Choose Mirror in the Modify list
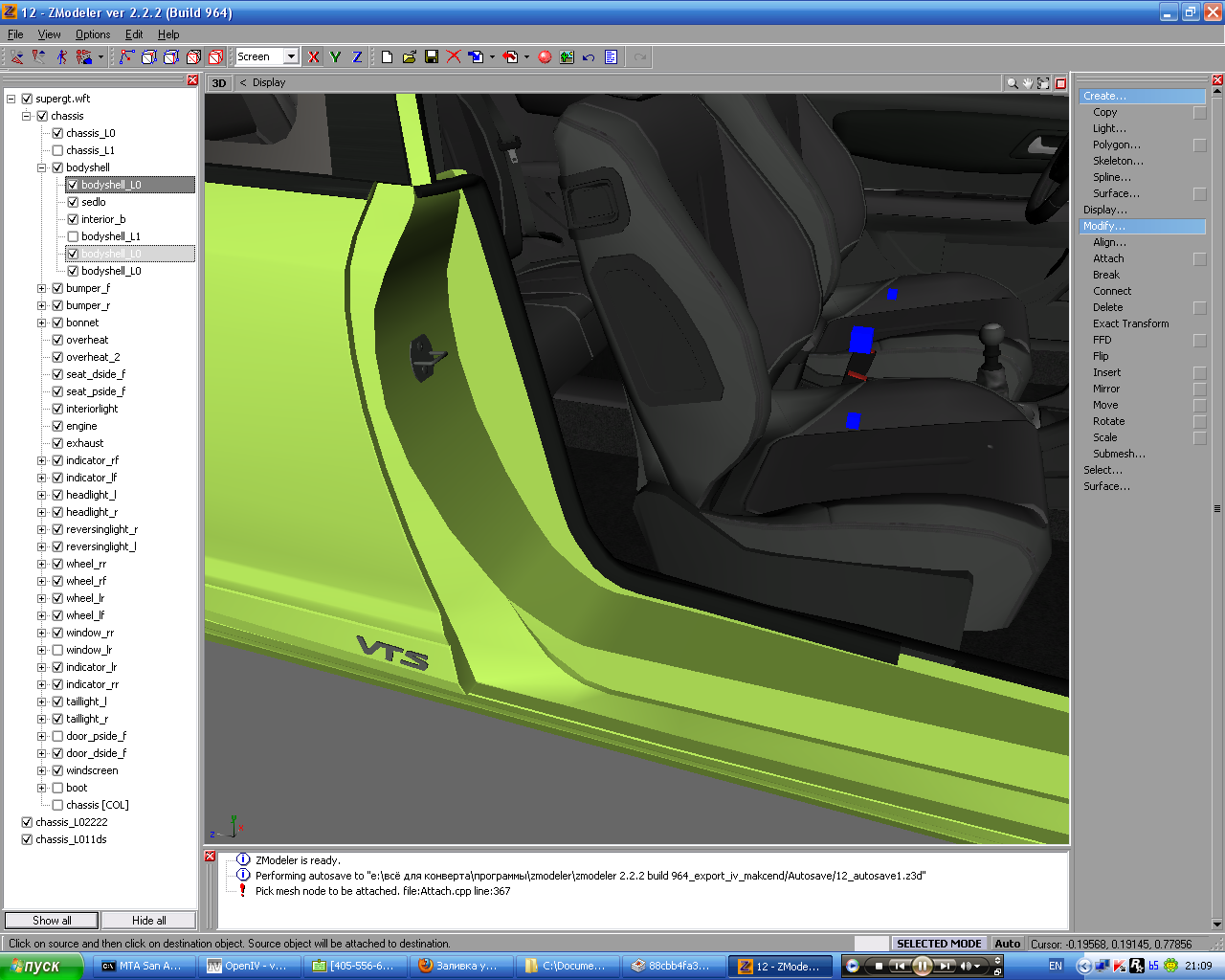Viewport: 1225px width, 980px height. click(1106, 389)
